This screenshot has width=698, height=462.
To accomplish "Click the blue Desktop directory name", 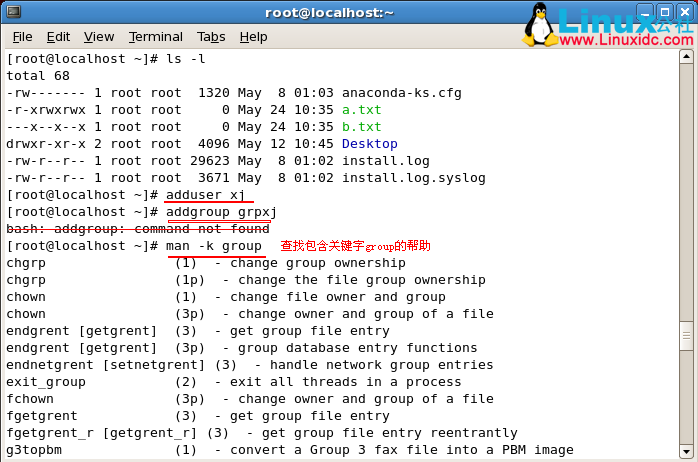I will (369, 144).
